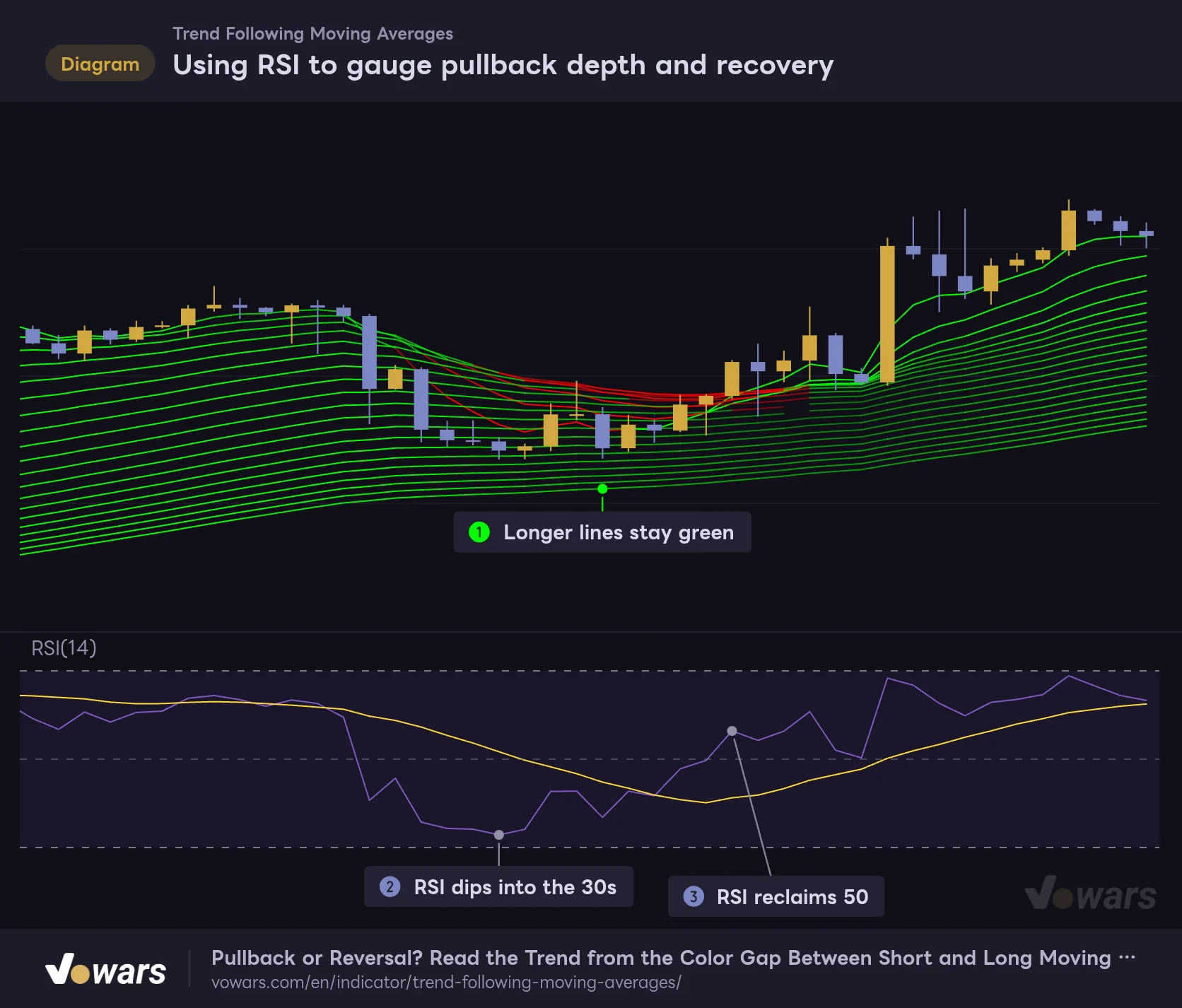Click the large blue sell-off candle
The image size is (1182, 1008).
tap(369, 352)
